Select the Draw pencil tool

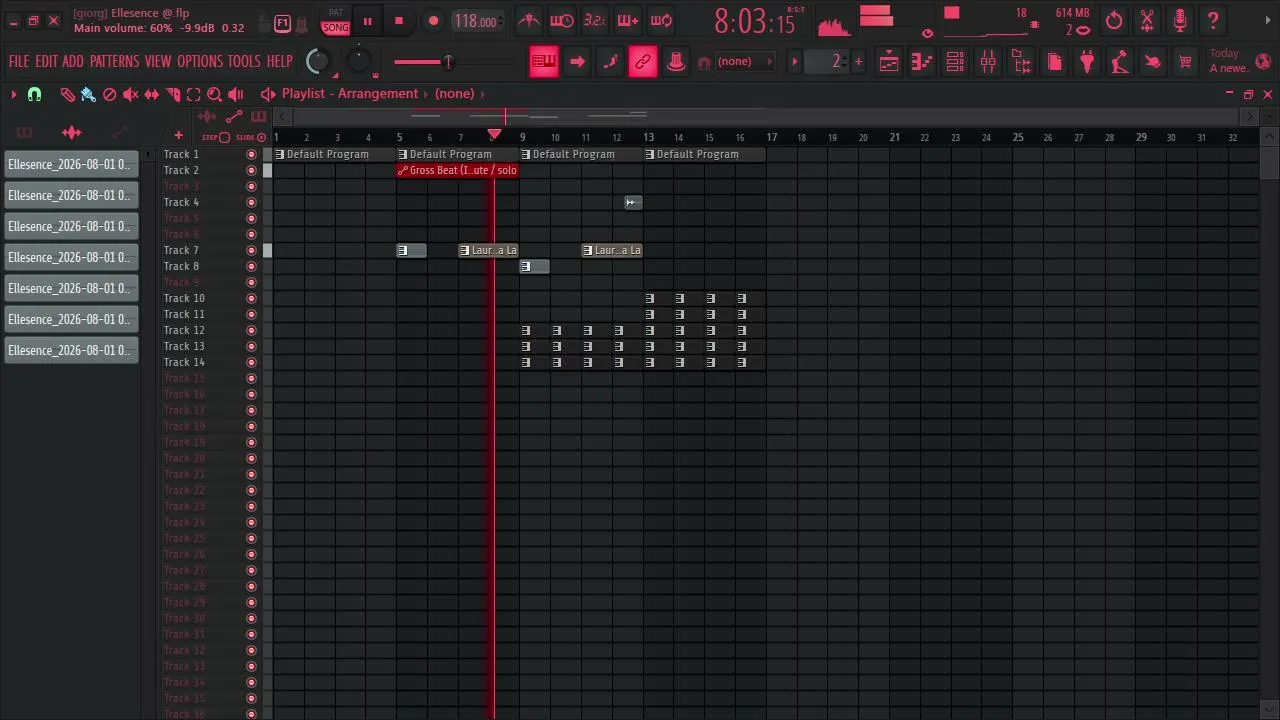pyautogui.click(x=67, y=94)
